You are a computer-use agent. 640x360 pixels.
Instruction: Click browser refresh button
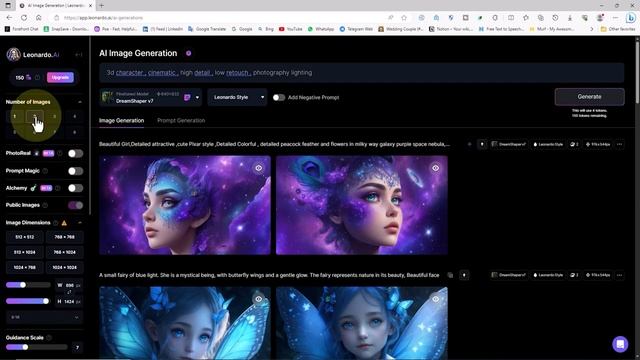pos(24,18)
